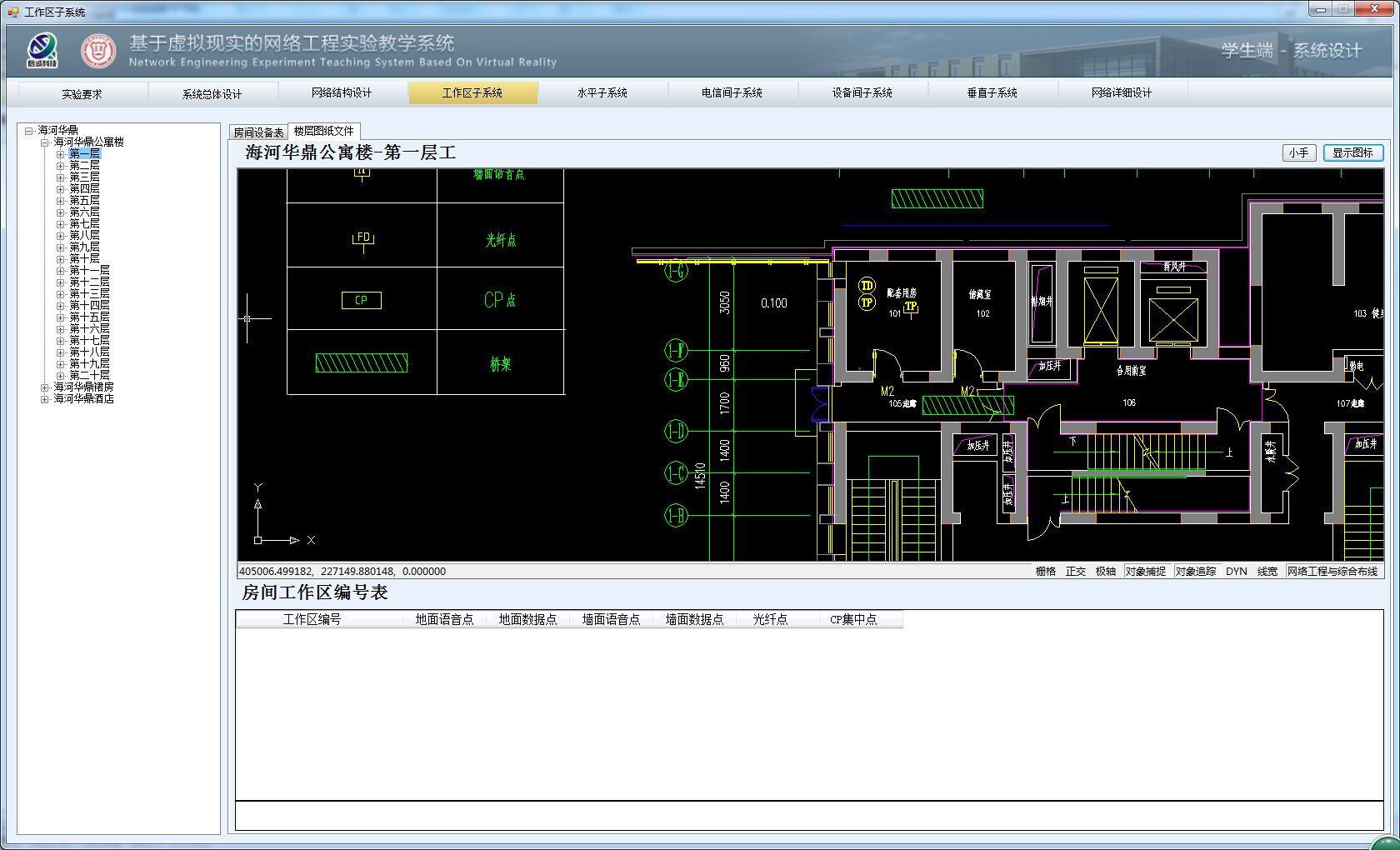Expand the 第一层 tree node

(x=60, y=154)
